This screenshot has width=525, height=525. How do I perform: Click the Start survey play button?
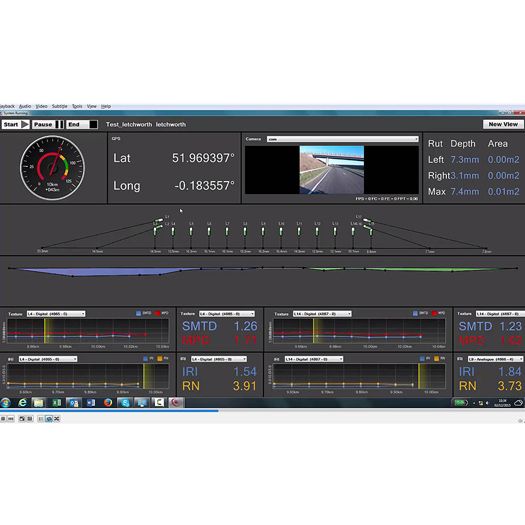pos(16,125)
